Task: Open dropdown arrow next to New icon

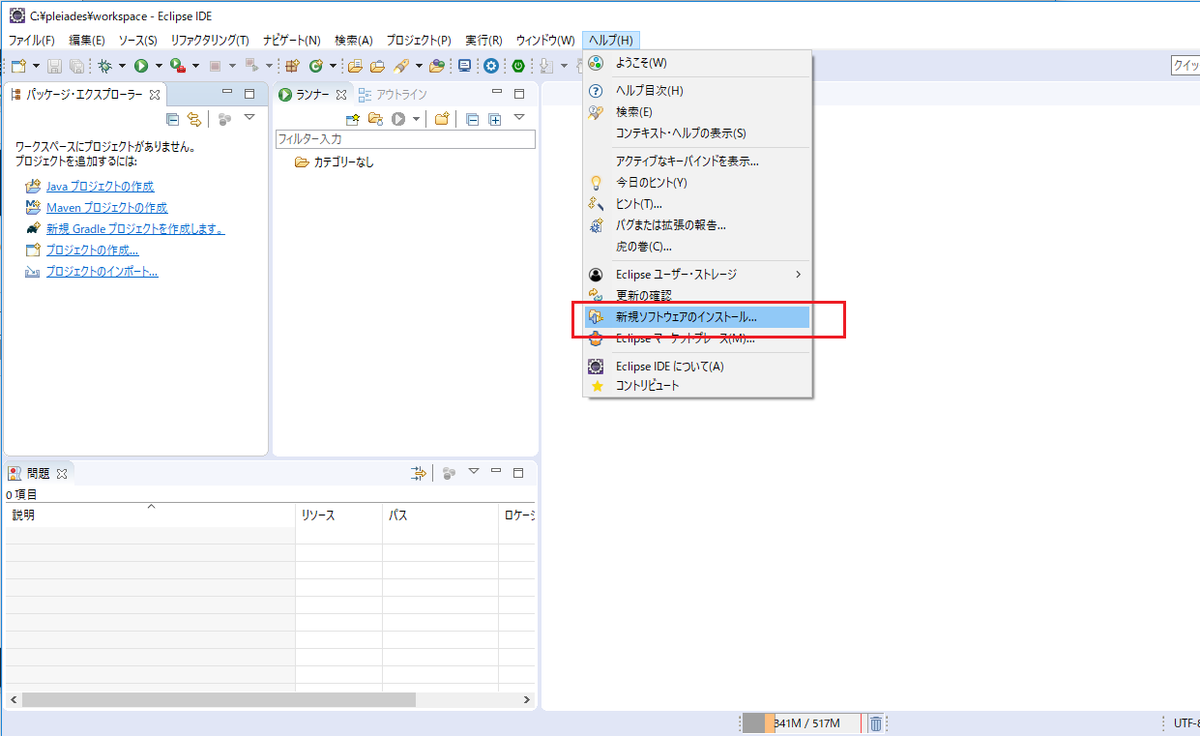Action: [x=36, y=66]
